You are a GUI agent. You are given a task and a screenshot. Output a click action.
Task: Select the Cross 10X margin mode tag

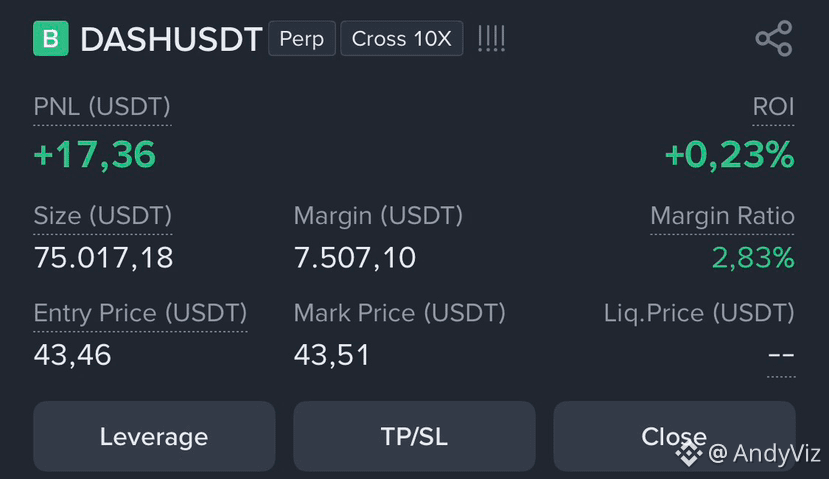(402, 39)
